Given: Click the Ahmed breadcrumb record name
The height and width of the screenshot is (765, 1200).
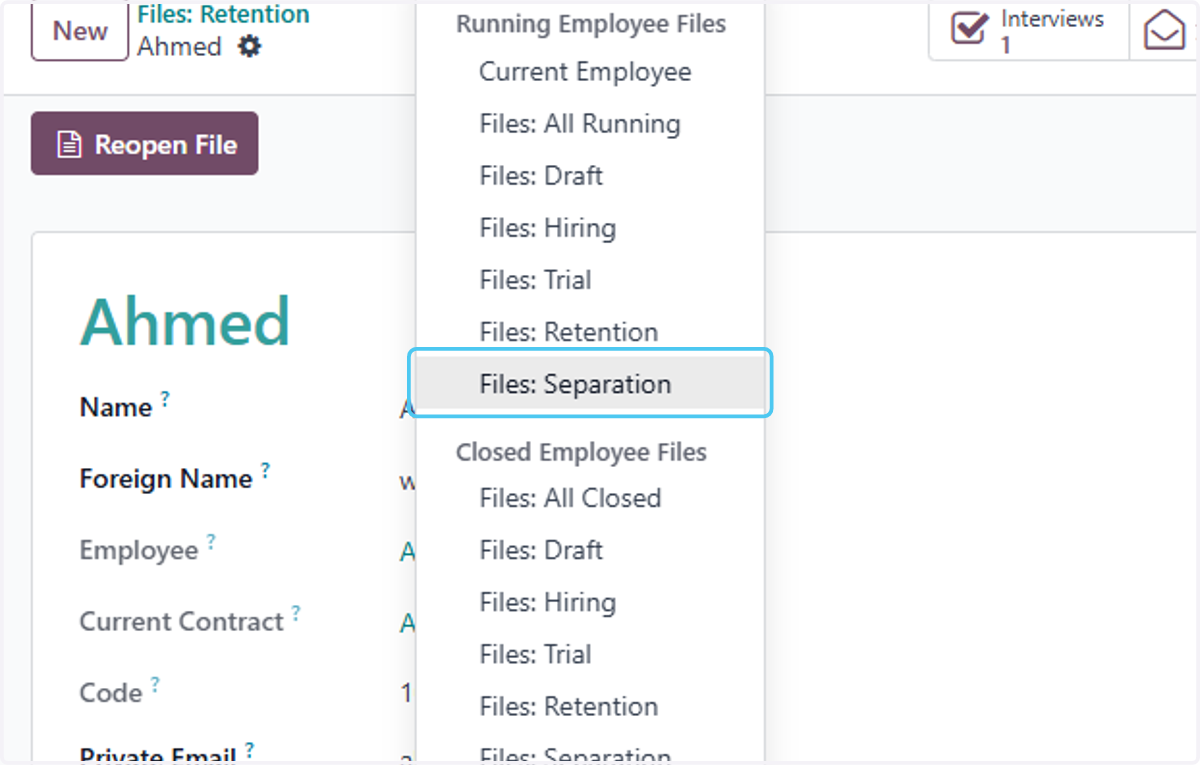Looking at the screenshot, I should (x=179, y=46).
